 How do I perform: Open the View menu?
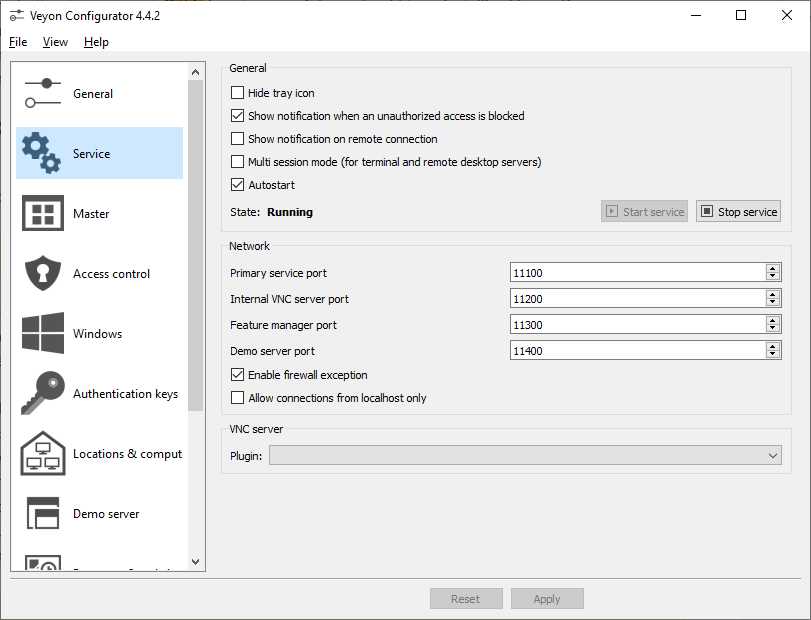coord(55,42)
